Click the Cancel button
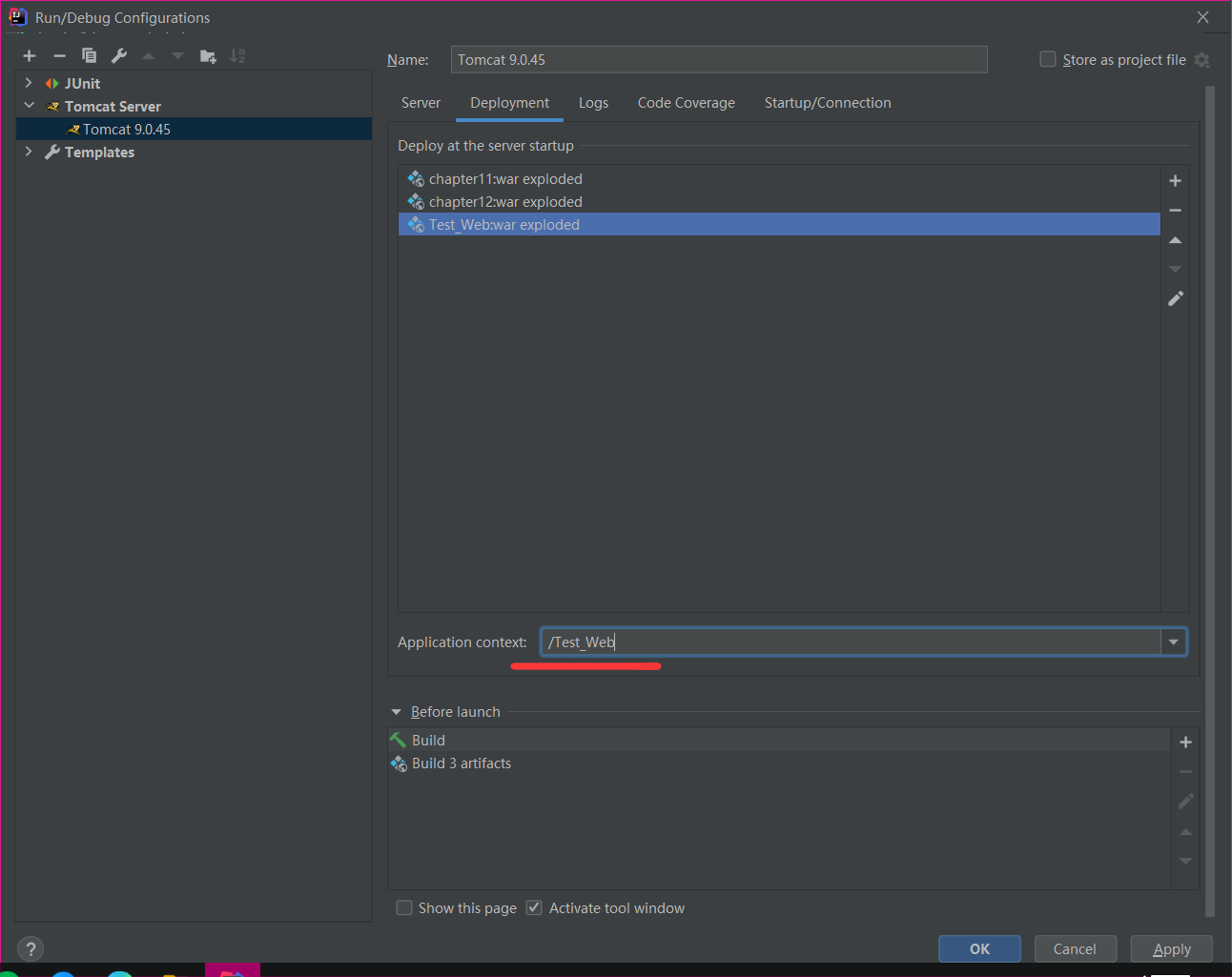Viewport: 1232px width, 977px height. pyautogui.click(x=1075, y=949)
